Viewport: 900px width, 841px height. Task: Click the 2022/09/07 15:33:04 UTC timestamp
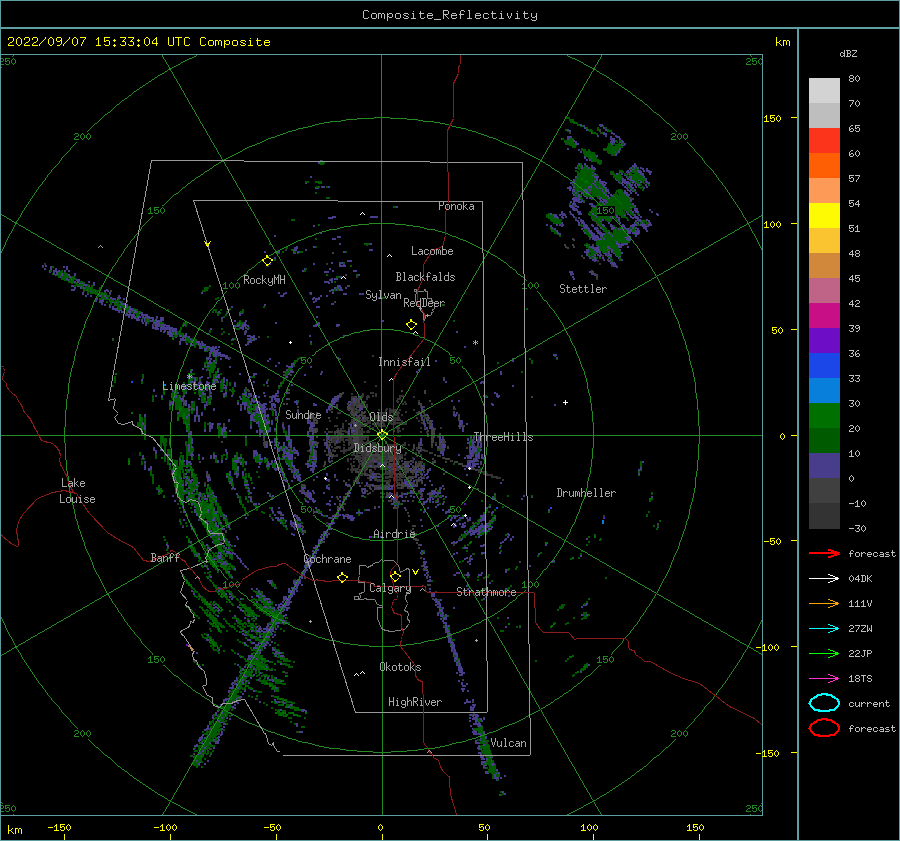tap(138, 42)
